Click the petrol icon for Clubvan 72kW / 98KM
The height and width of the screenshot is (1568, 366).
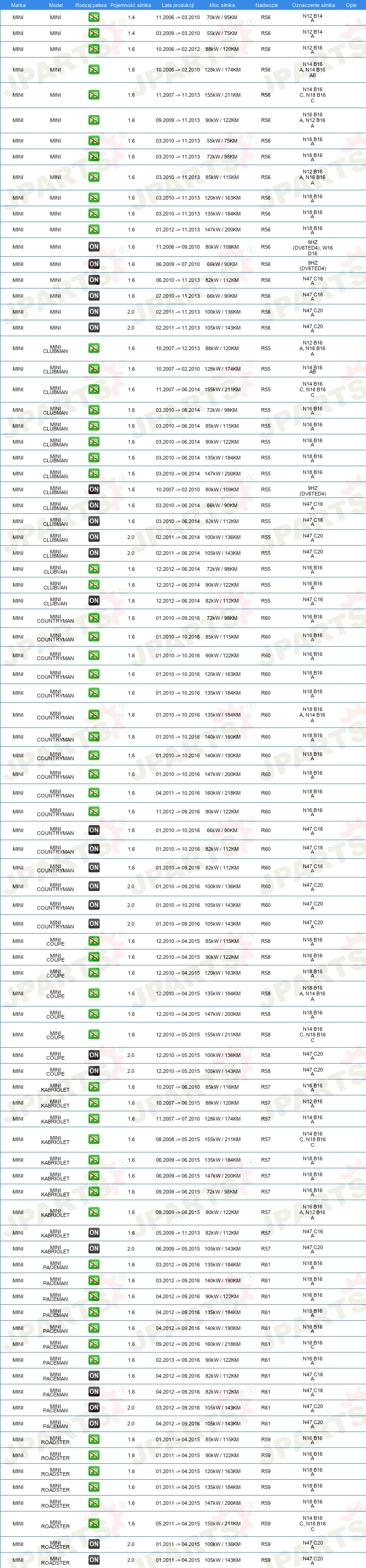point(94,569)
